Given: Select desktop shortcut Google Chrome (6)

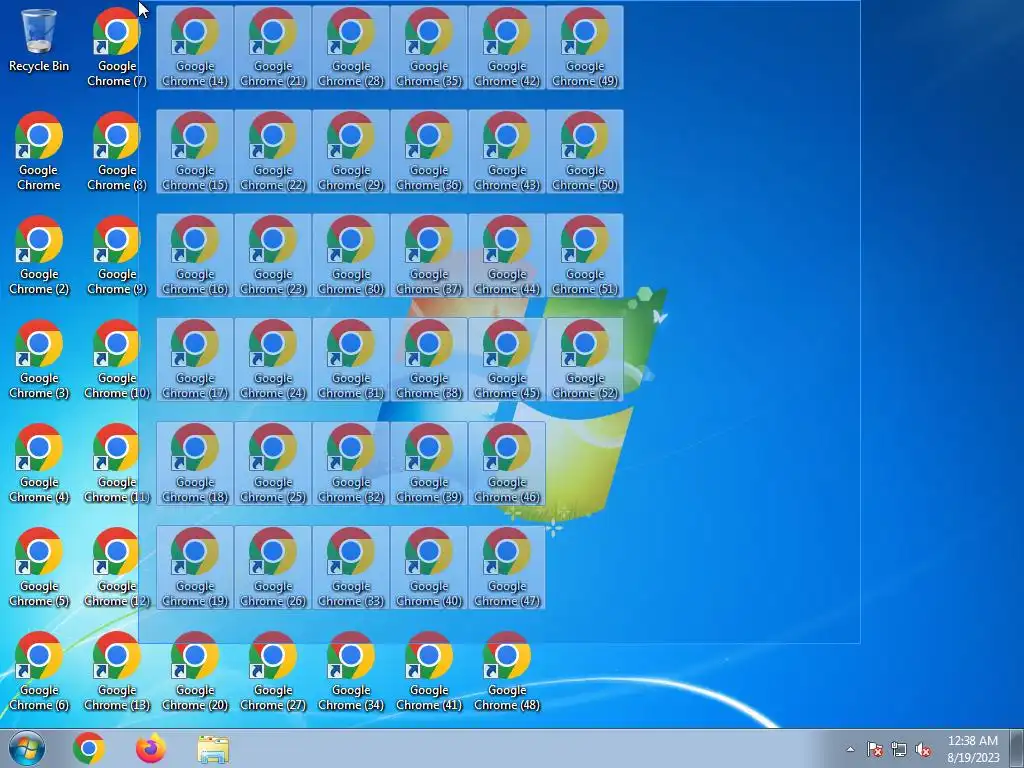Looking at the screenshot, I should [39, 671].
